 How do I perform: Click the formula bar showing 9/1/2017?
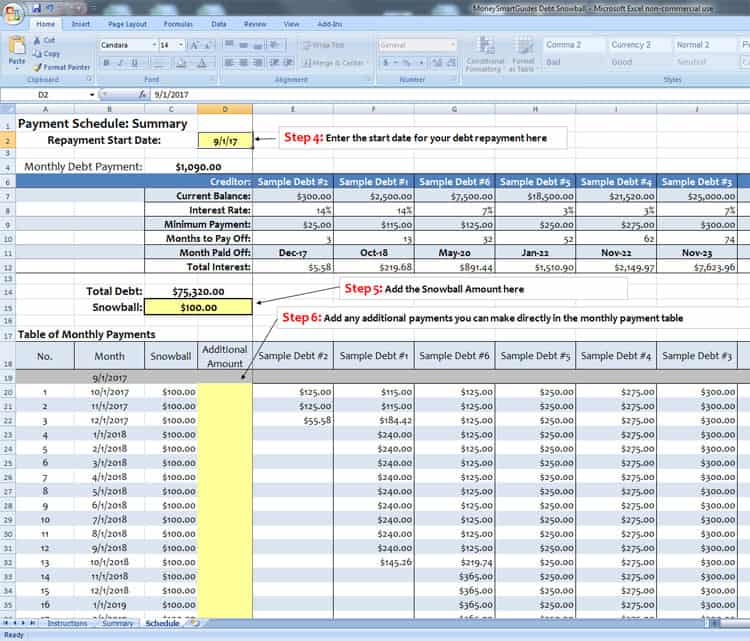point(450,95)
